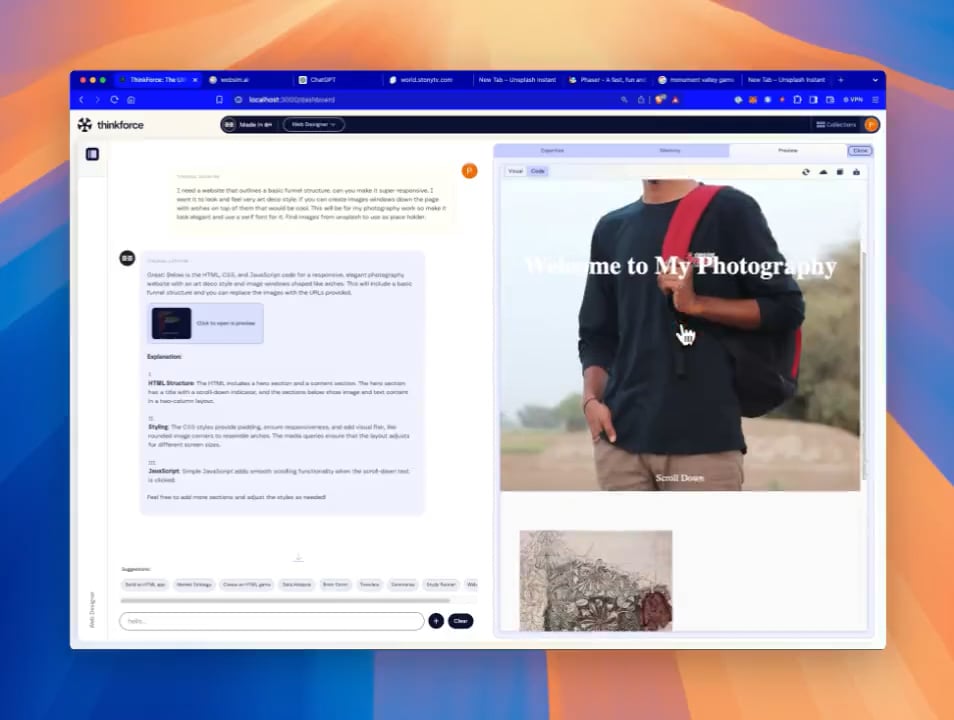This screenshot has height=720, width=954.
Task: Click the orange user avatar in header
Action: pos(871,125)
